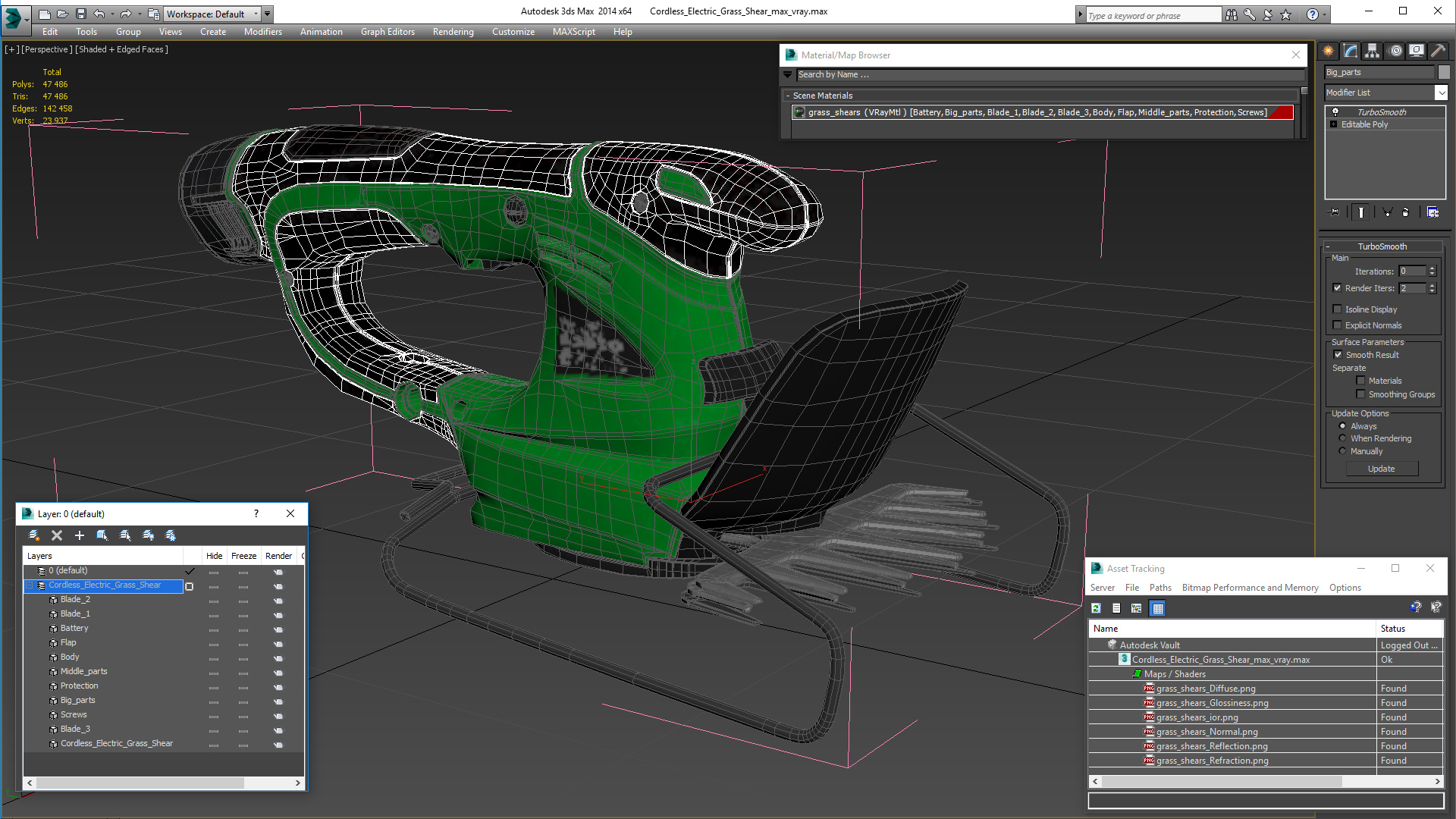Click Configure Modifier Sets icon

(1432, 212)
